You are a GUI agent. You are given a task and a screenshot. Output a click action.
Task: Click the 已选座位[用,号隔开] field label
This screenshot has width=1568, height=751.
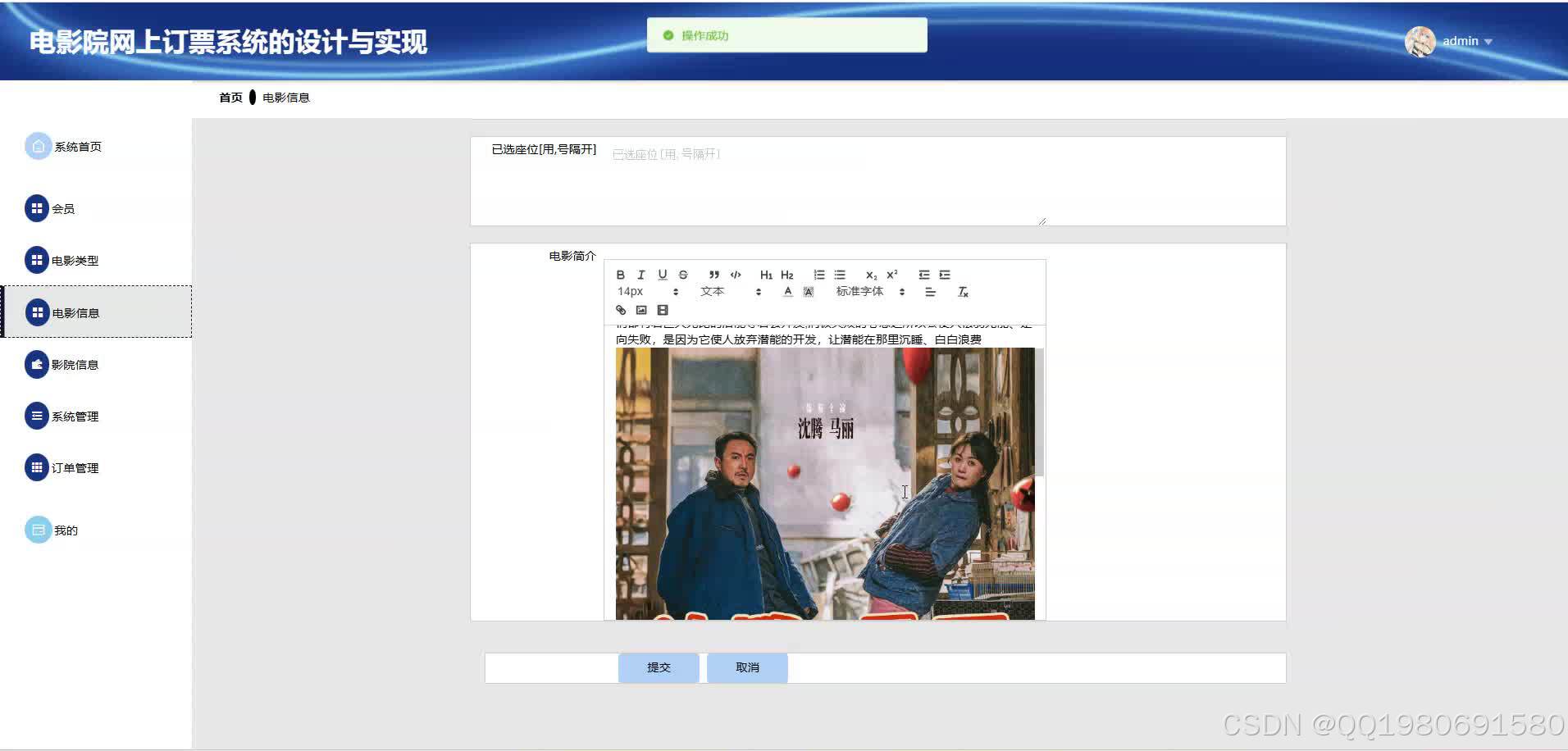point(544,149)
